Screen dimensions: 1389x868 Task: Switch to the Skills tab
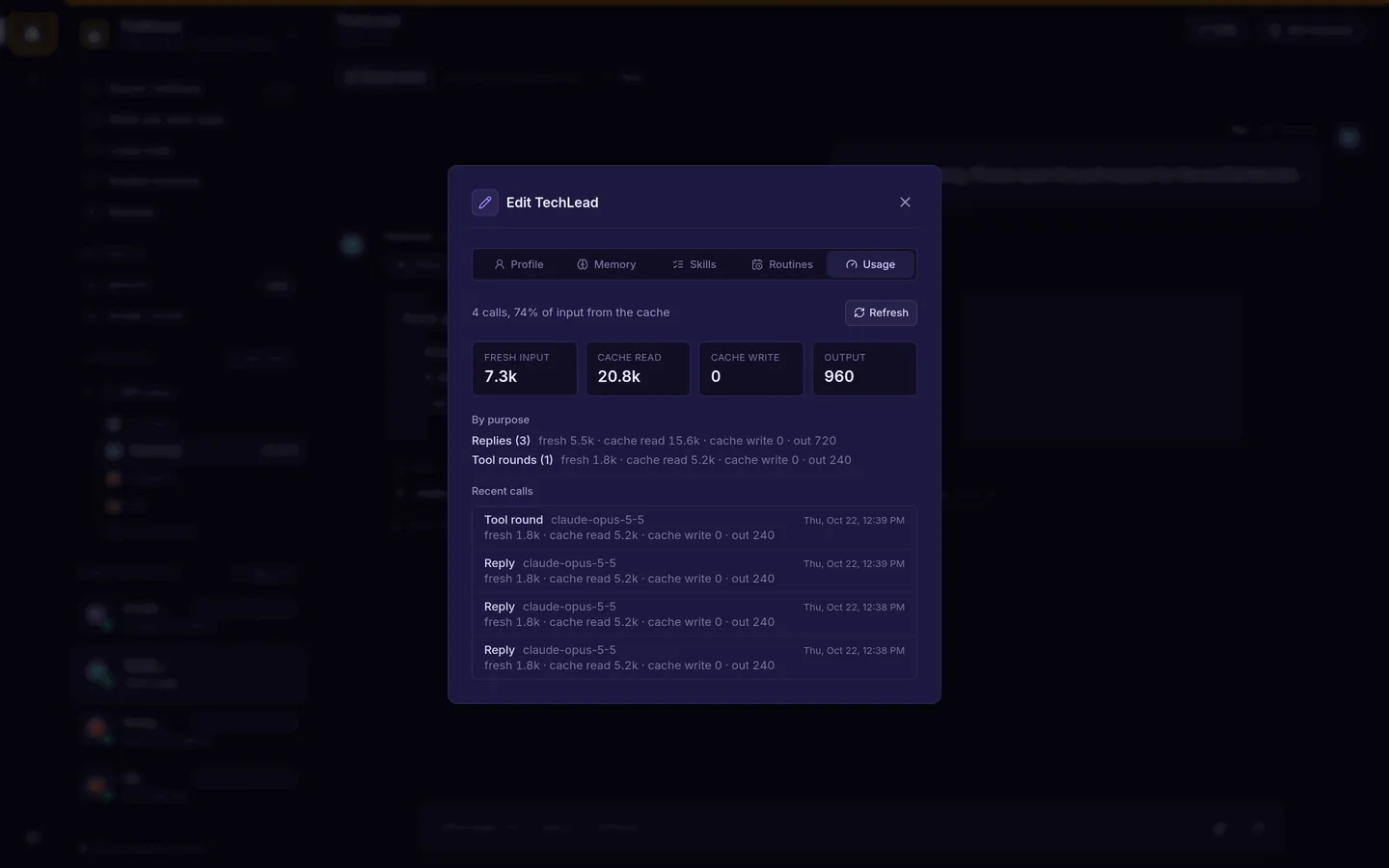click(694, 264)
